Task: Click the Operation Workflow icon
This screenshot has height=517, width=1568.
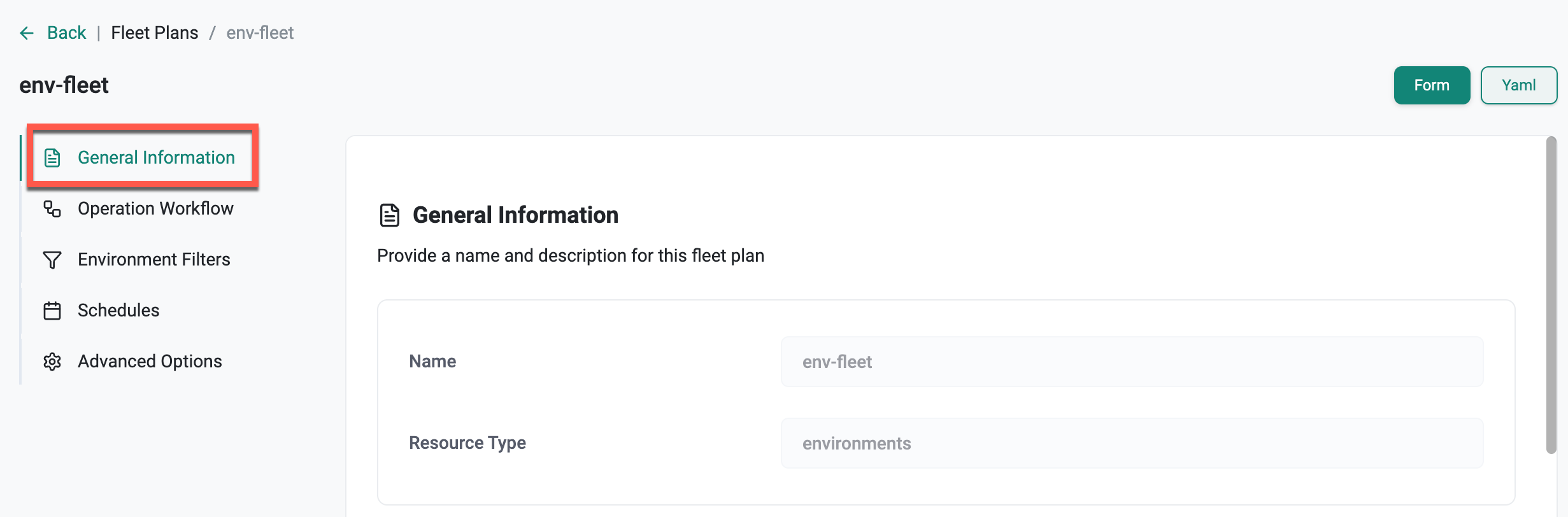Action: 52,209
